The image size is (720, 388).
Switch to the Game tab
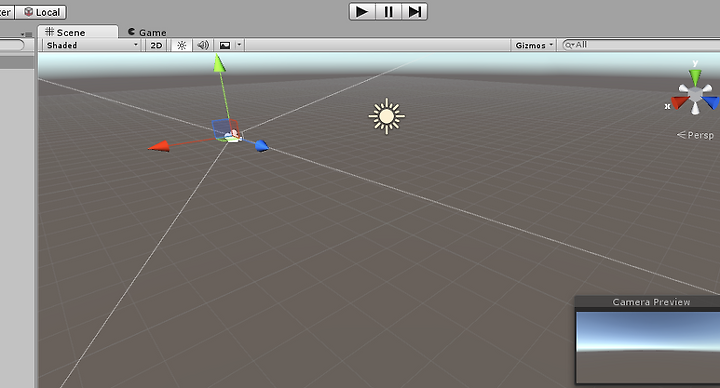147,32
